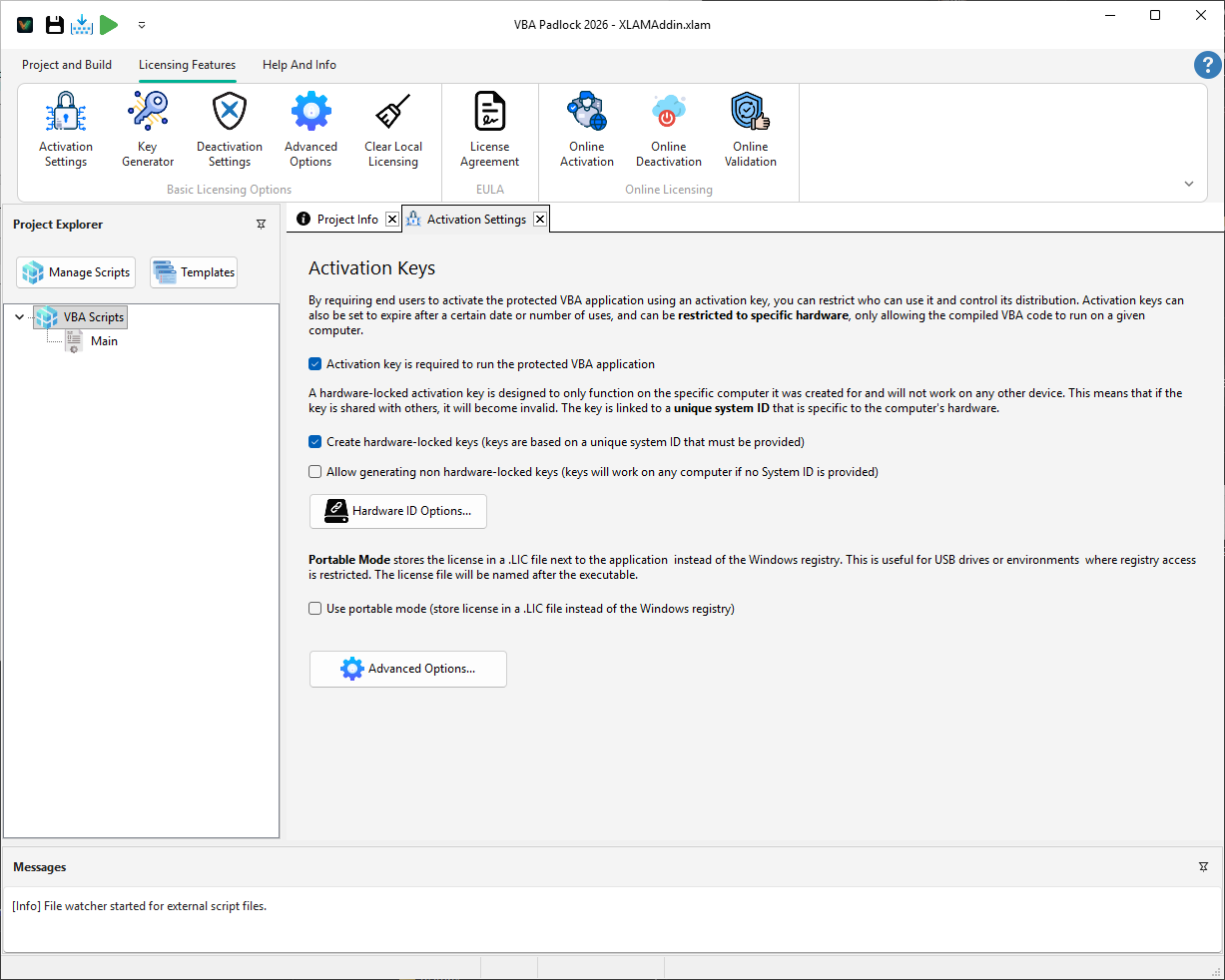The image size is (1225, 980).
Task: Save the project via the toolbar
Action: point(54,24)
